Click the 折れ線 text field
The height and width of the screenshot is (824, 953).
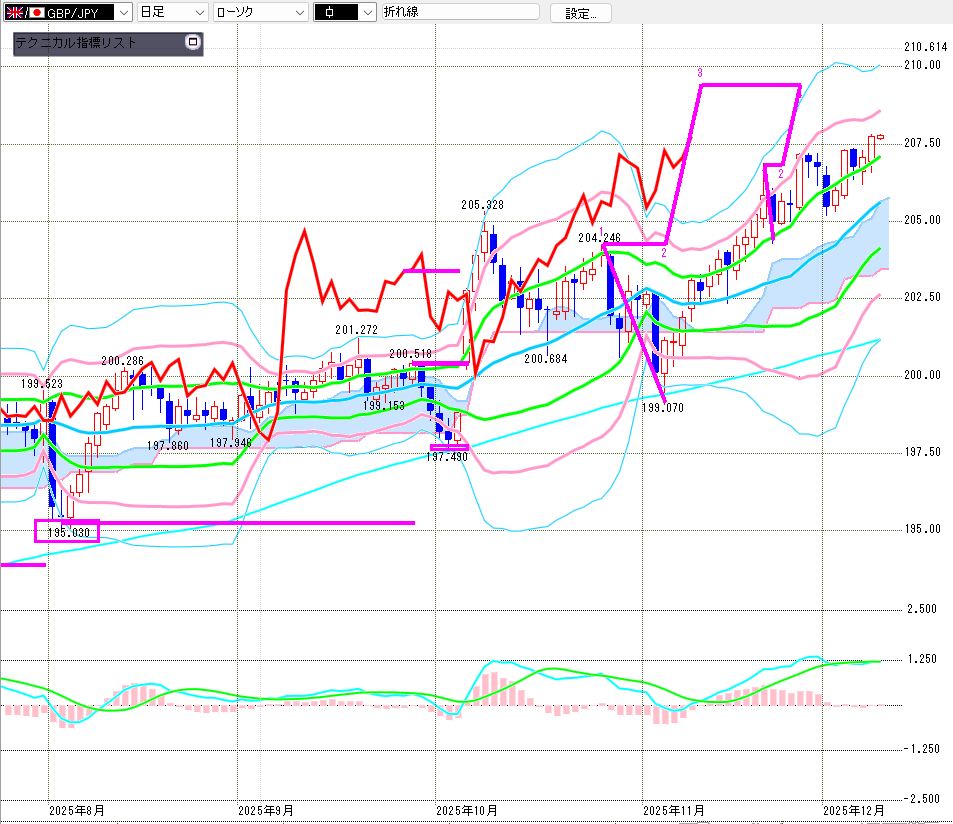coord(460,12)
